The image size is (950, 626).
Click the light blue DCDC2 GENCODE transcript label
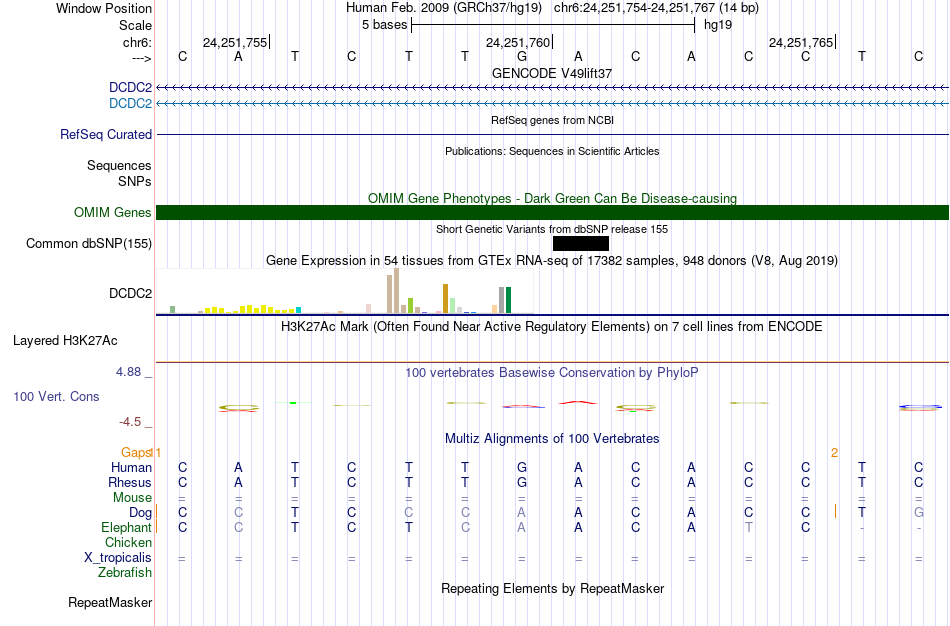point(130,103)
